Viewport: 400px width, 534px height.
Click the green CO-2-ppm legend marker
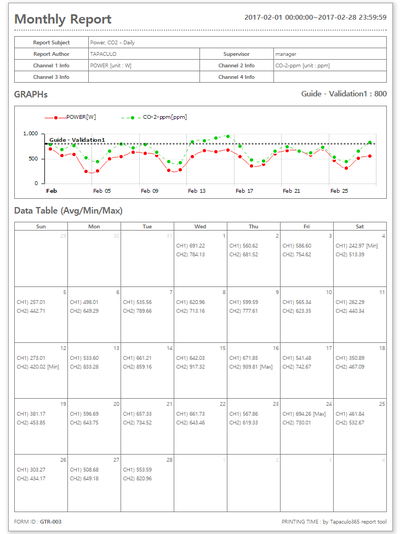(x=132, y=117)
